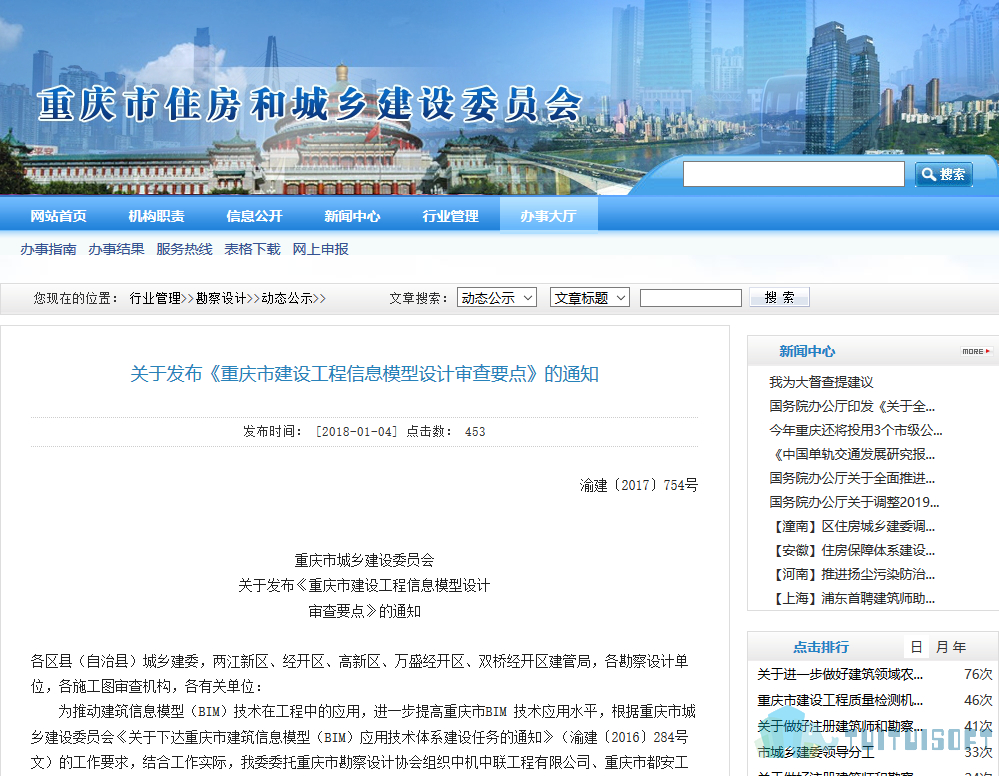This screenshot has width=999, height=776.
Task: Open the 网站首页 navigation item
Action: click(x=59, y=216)
